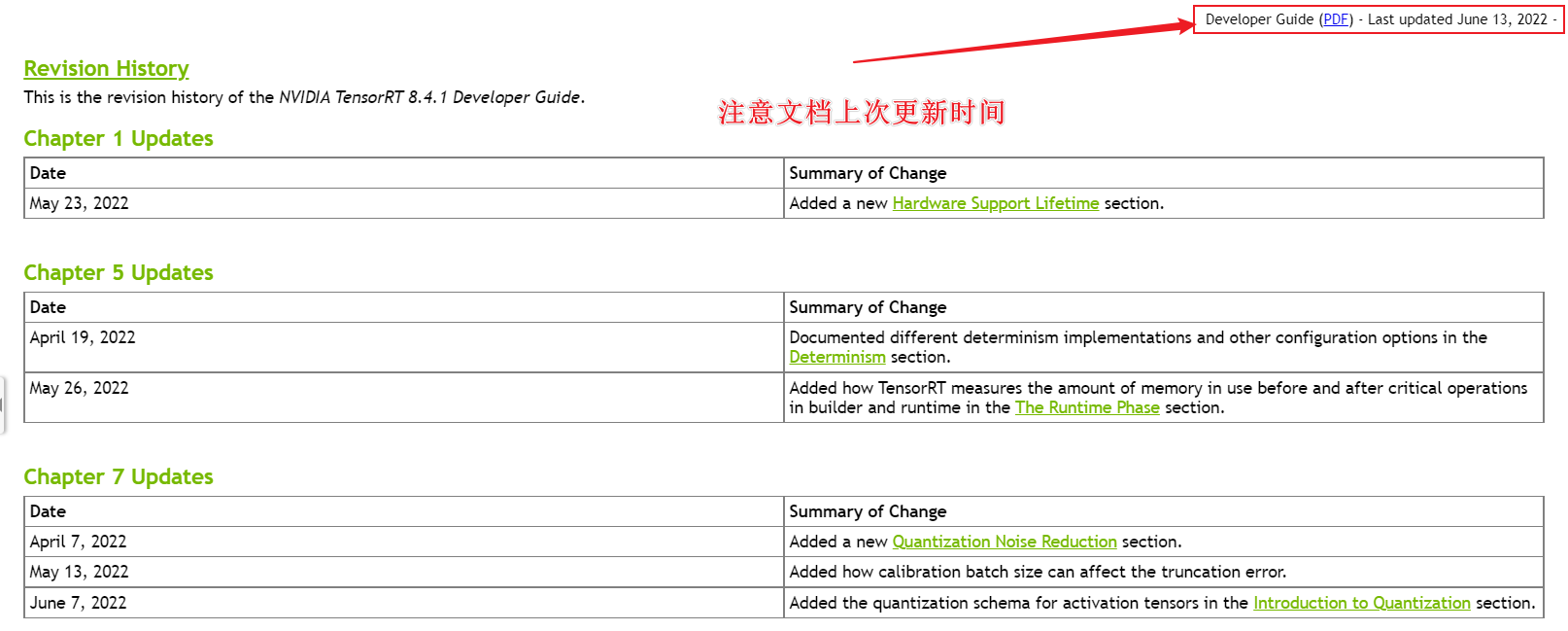1568x631 pixels.
Task: Click the Chapter 5 Updates heading
Action: (x=119, y=272)
